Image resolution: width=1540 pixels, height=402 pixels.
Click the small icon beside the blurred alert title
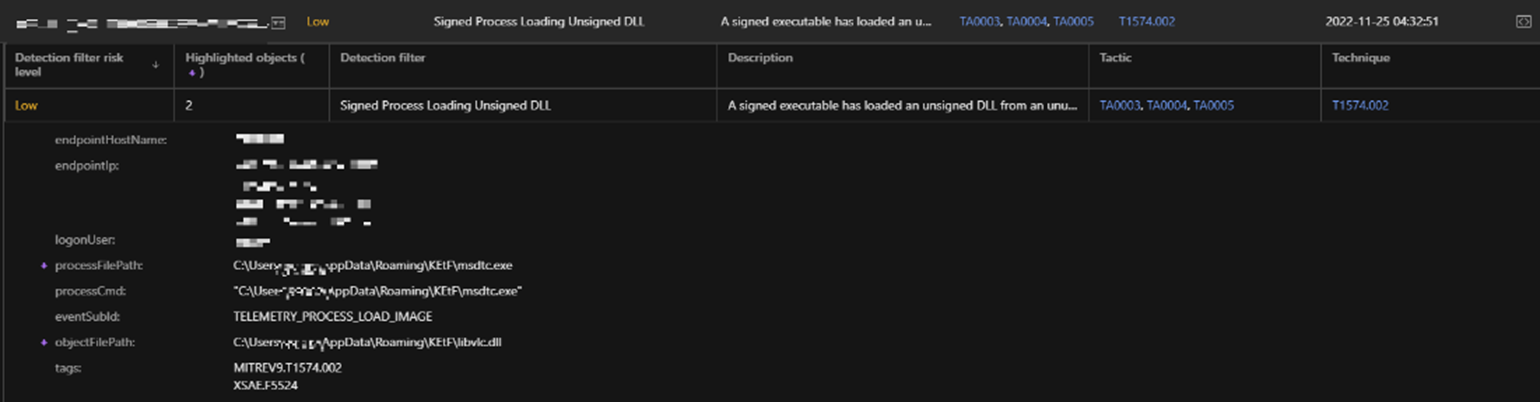coord(278,21)
